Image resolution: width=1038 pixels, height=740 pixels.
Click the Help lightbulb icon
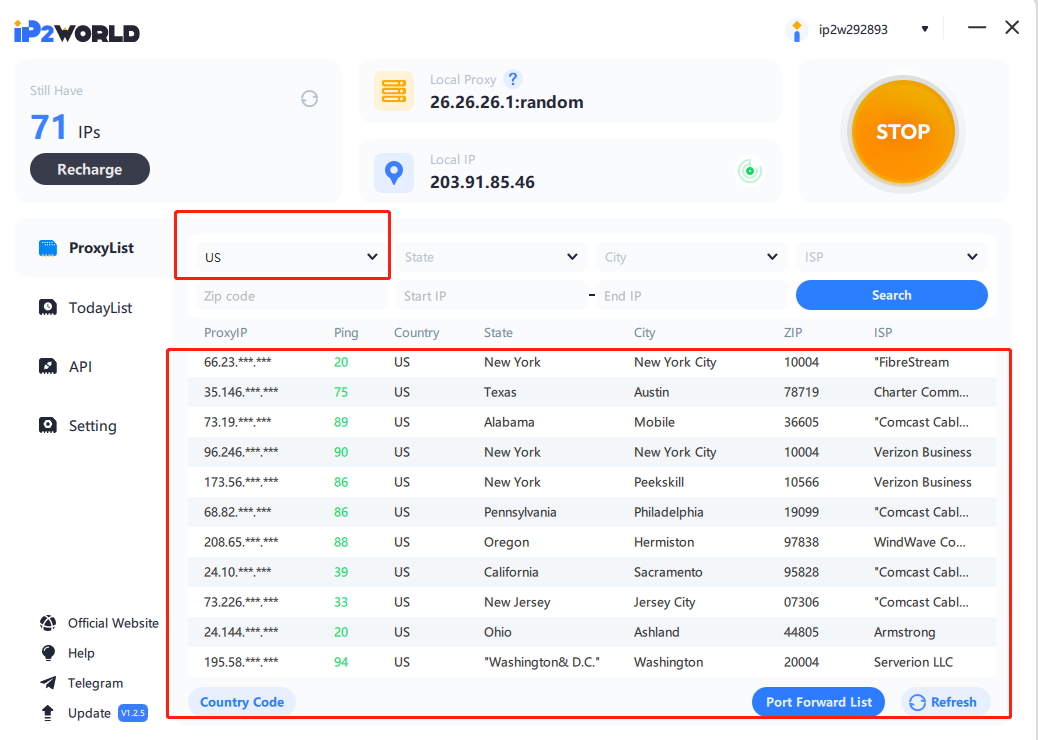(48, 653)
